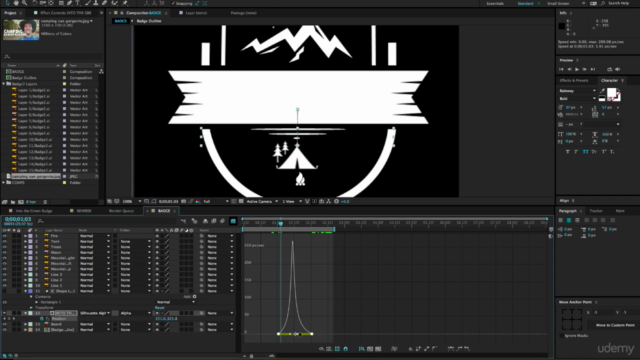Image resolution: width=640 pixels, height=360 pixels.
Task: Open Silhouette Alpha blending mode dropdown
Action: click(95, 313)
